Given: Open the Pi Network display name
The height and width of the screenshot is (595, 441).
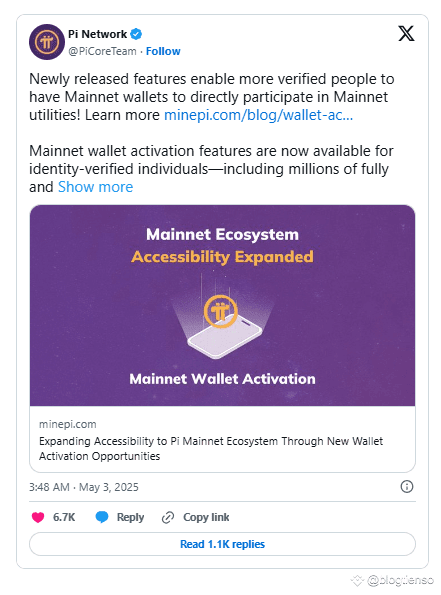Looking at the screenshot, I should pyautogui.click(x=97, y=34).
